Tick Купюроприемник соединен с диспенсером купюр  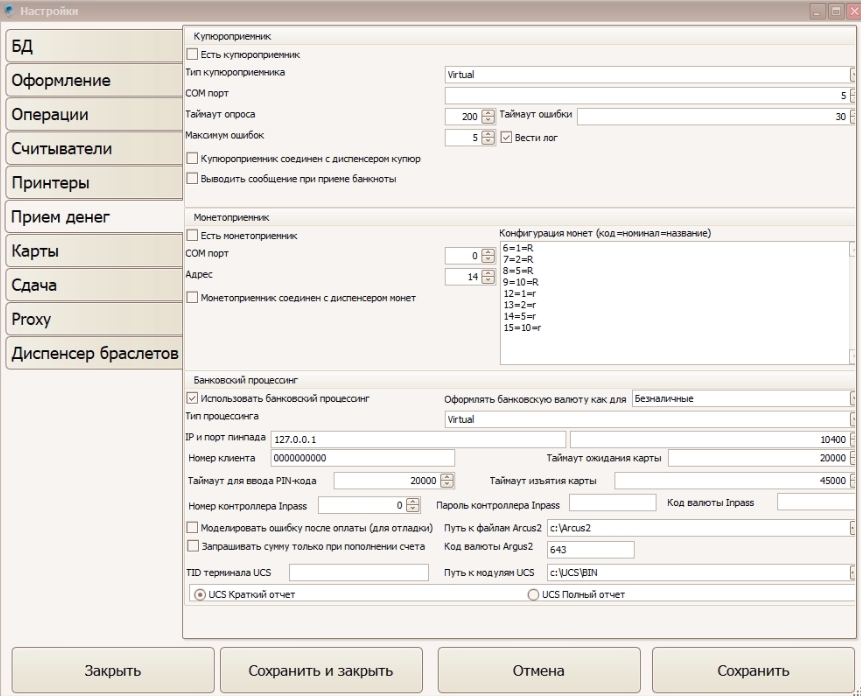192,158
